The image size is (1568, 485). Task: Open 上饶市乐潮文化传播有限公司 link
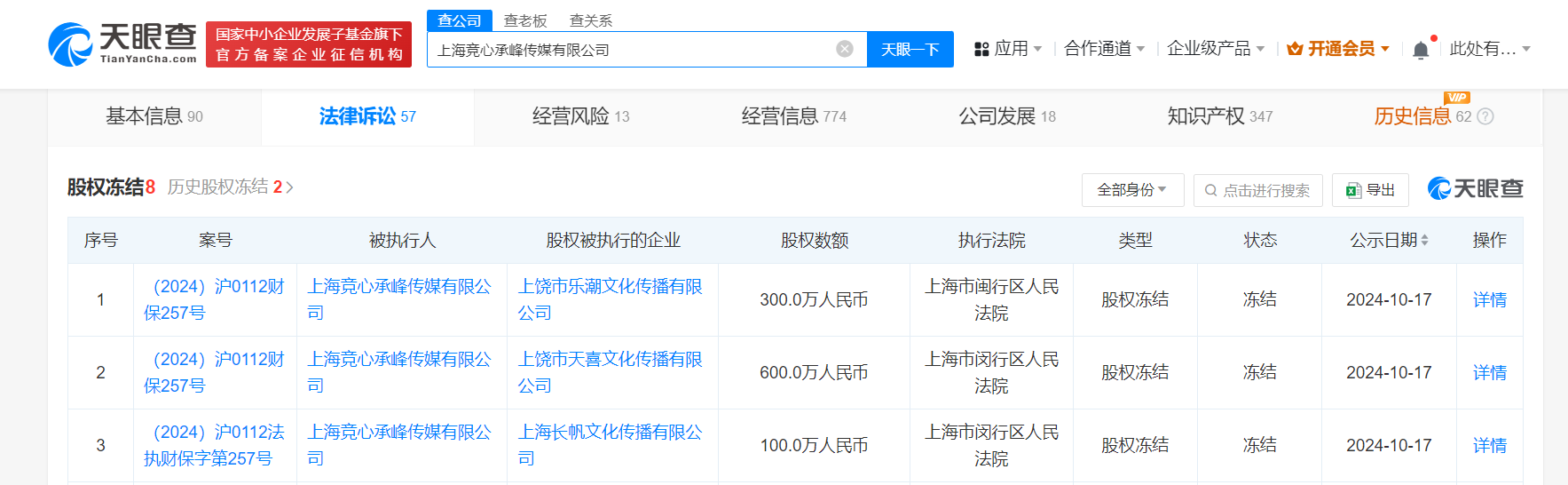click(x=611, y=299)
